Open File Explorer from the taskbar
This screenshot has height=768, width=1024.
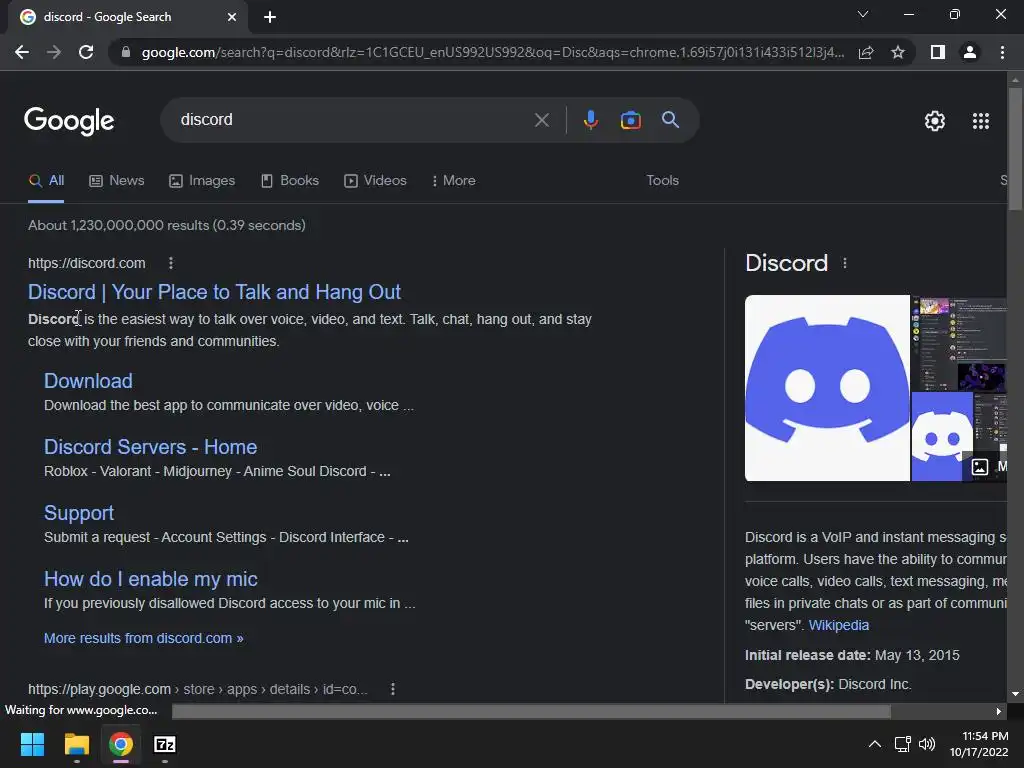(x=76, y=744)
